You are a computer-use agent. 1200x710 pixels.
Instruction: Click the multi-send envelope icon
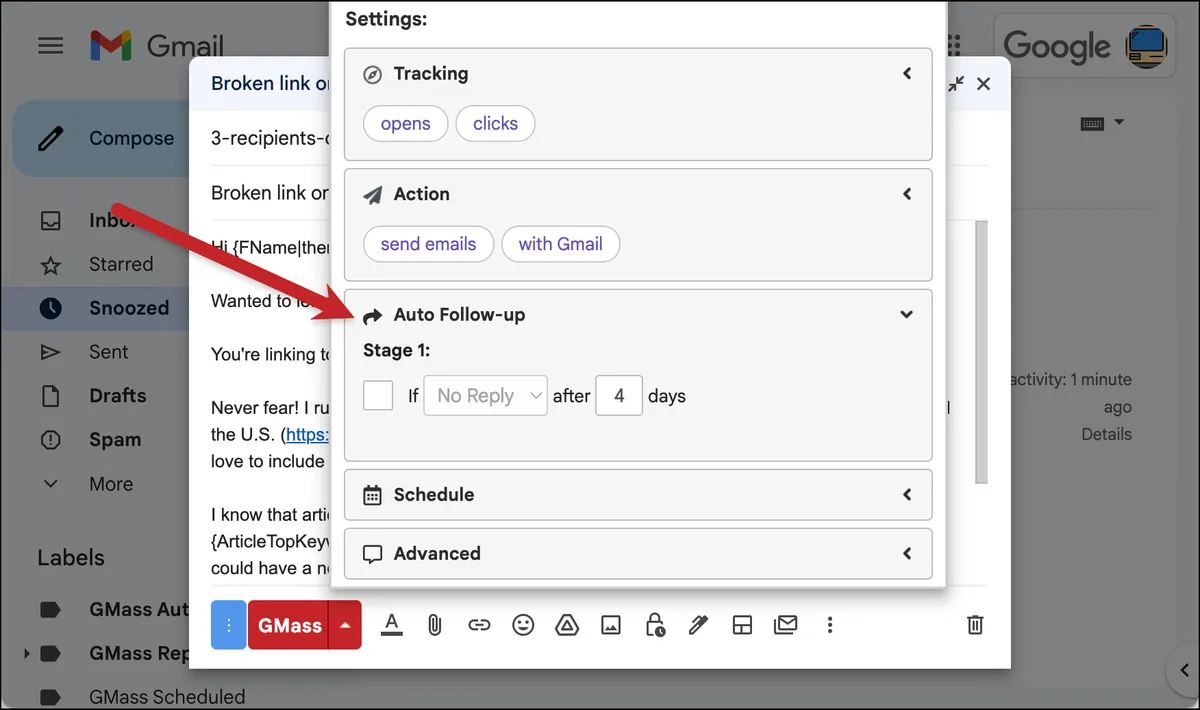786,625
